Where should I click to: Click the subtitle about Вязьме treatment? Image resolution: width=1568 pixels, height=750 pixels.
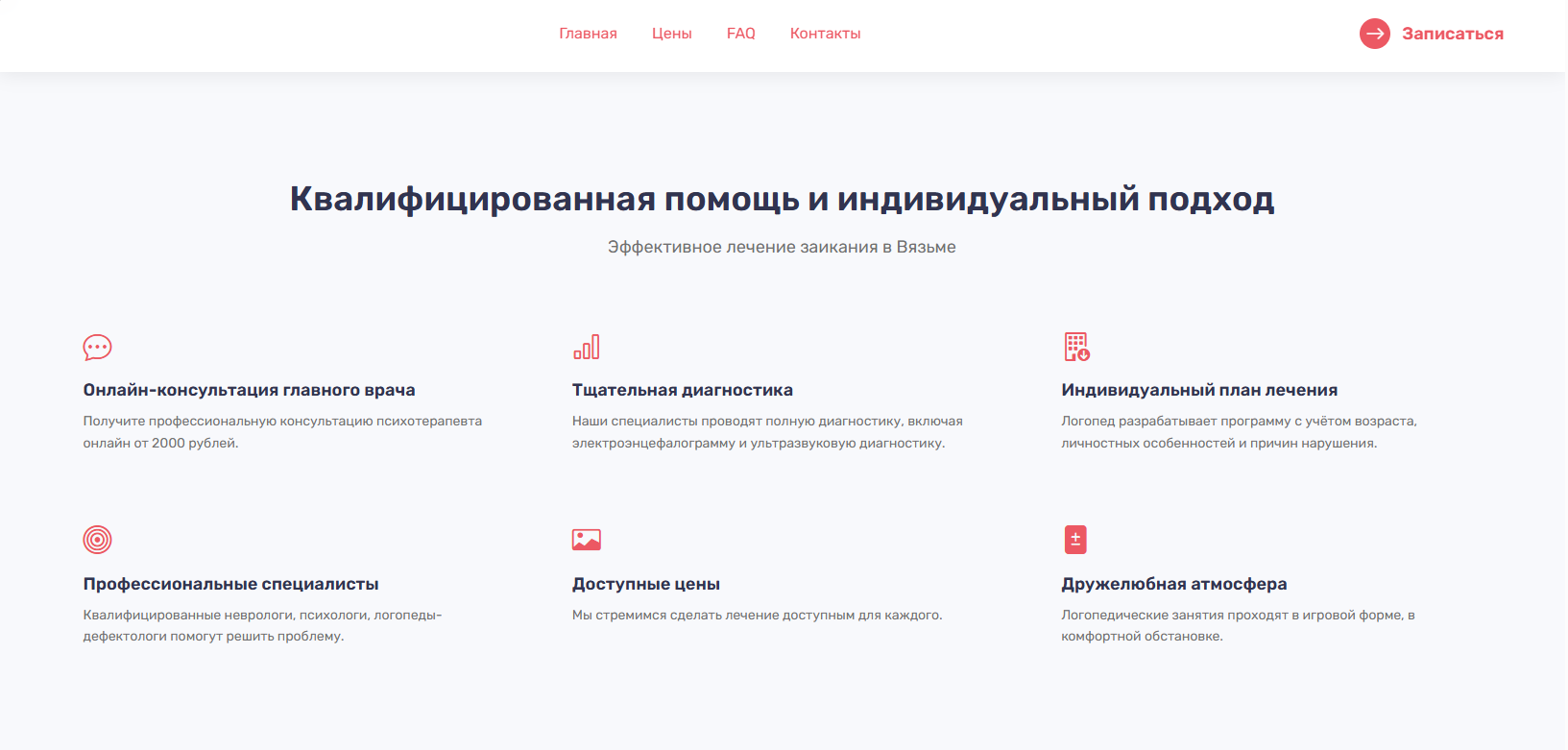[x=782, y=247]
